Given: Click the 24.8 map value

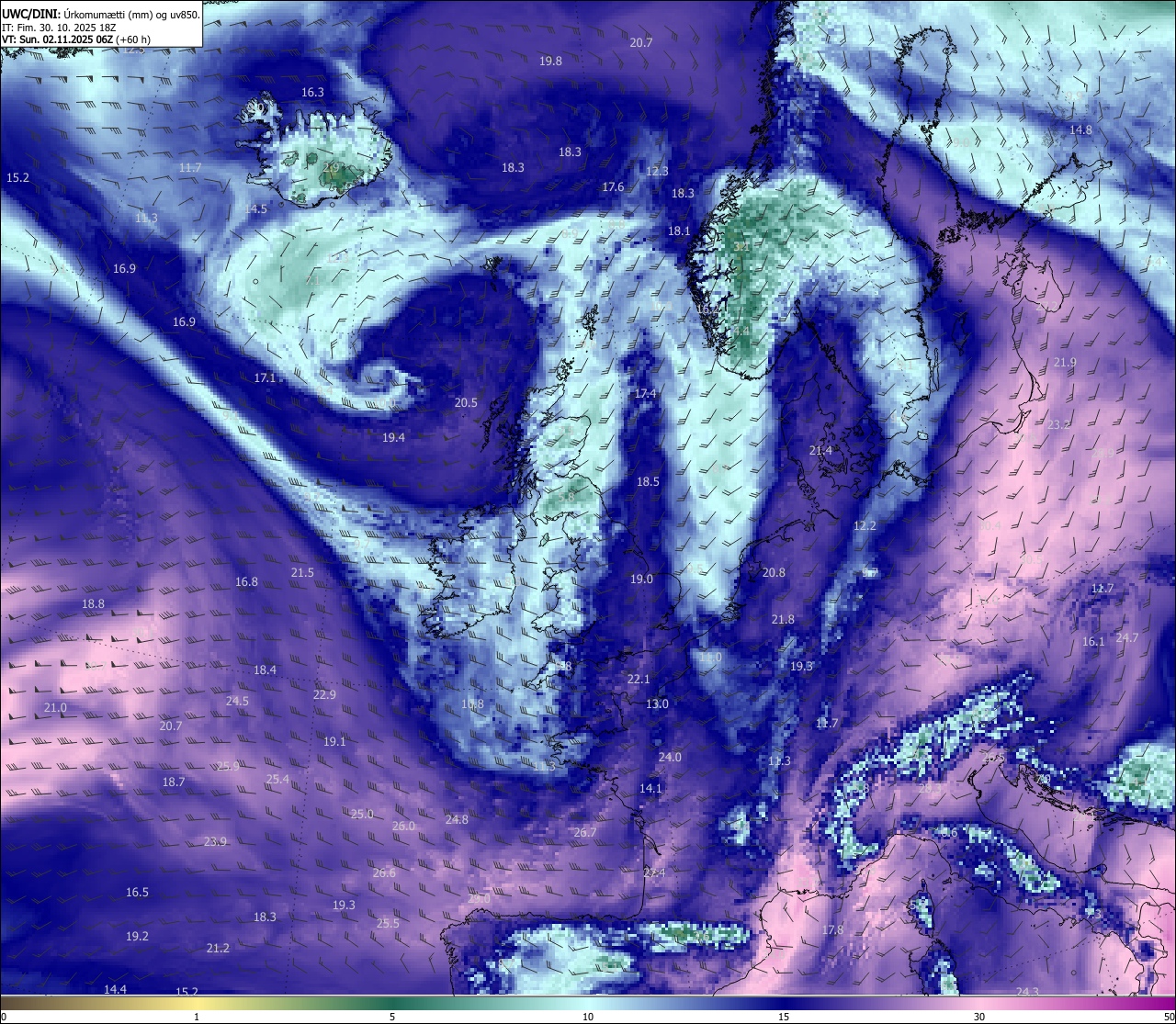Looking at the screenshot, I should pyautogui.click(x=457, y=819).
